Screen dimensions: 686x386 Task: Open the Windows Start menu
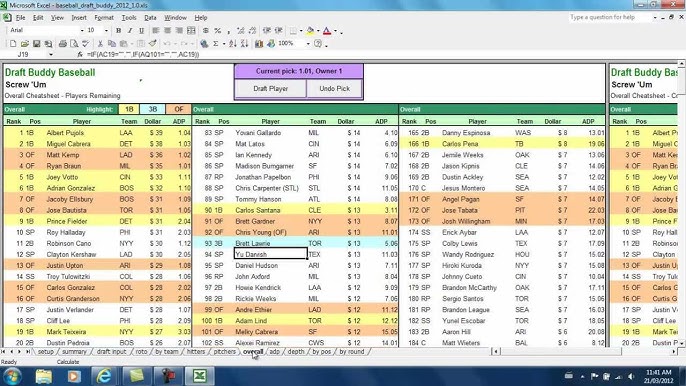click(12, 376)
